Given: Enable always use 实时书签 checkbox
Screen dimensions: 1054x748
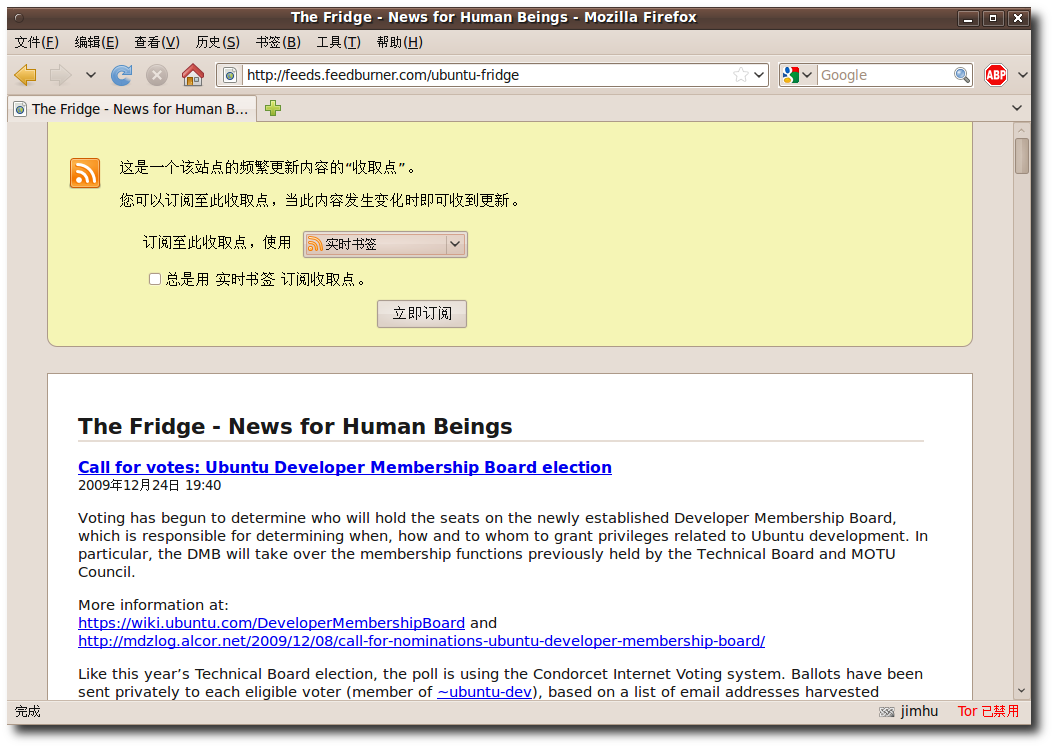Looking at the screenshot, I should coord(155,280).
